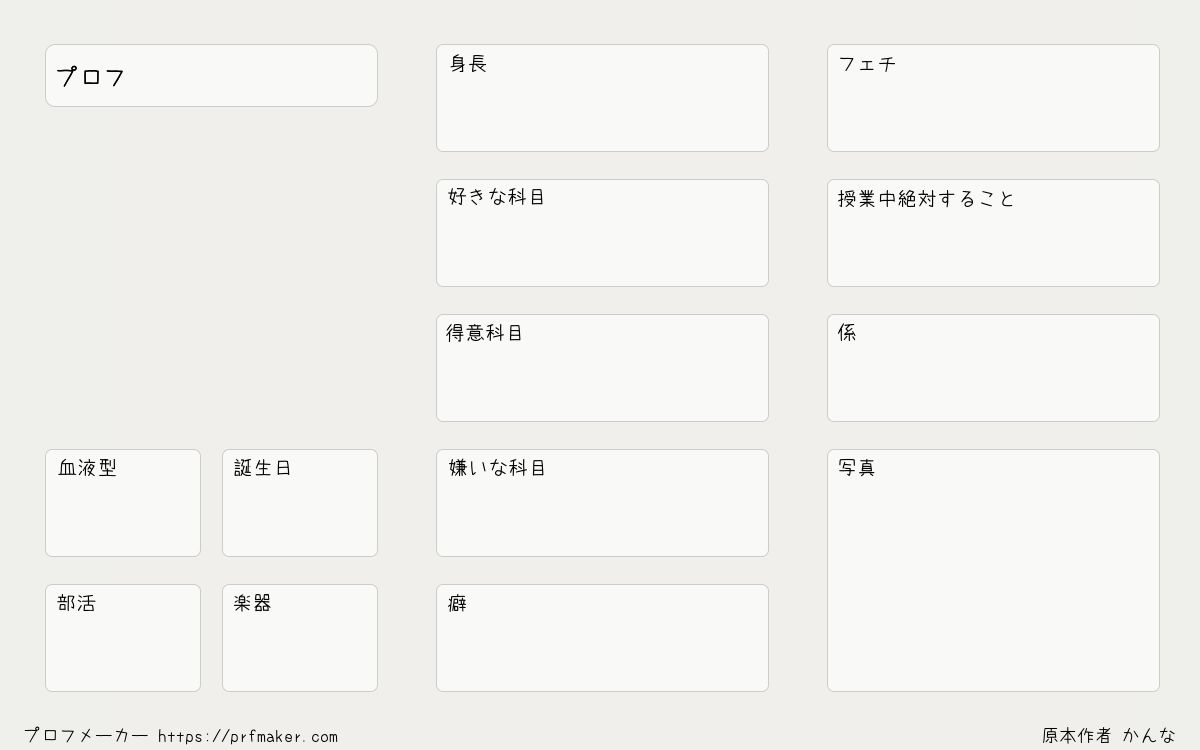The width and height of the screenshot is (1200, 750).
Task: Select the 部活 box
Action: (x=123, y=638)
